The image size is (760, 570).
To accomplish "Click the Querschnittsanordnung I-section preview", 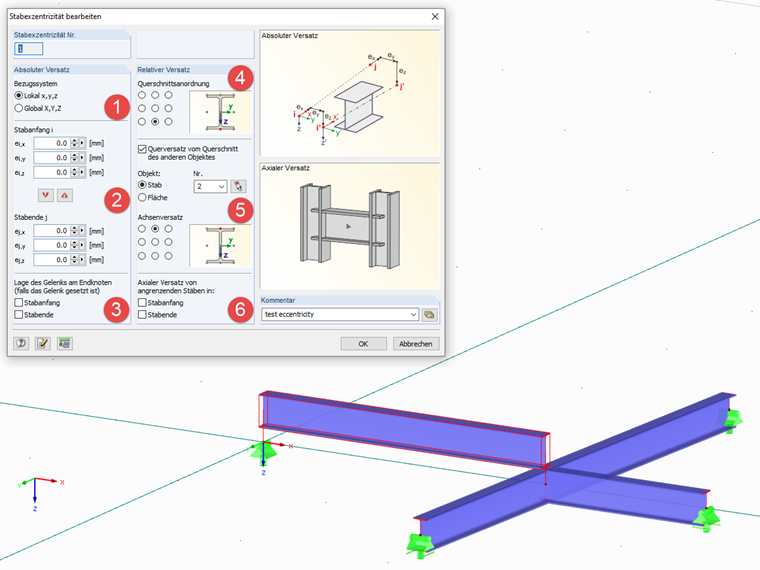I will (x=220, y=112).
